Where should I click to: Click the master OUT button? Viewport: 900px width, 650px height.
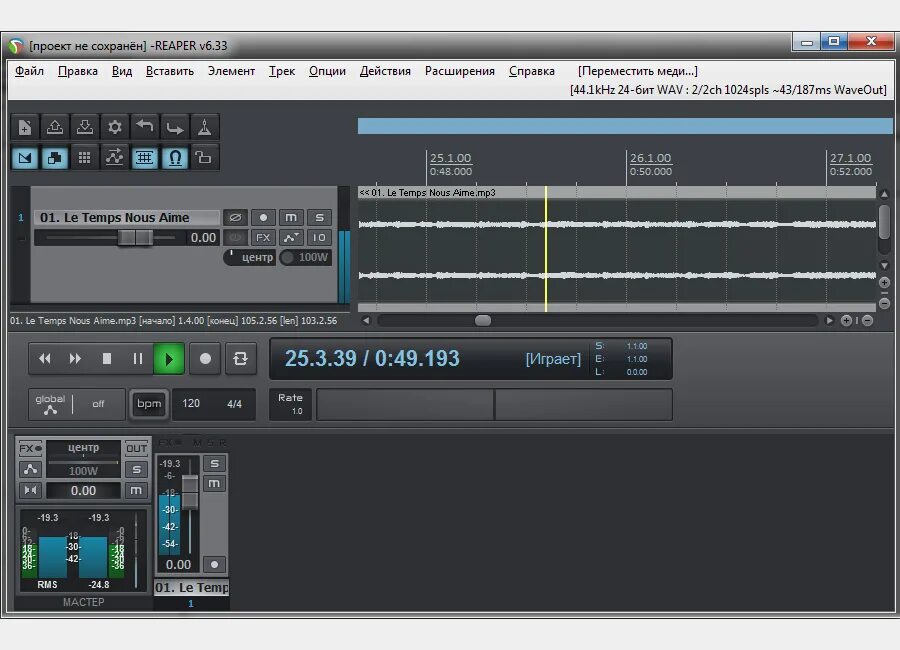click(x=136, y=448)
